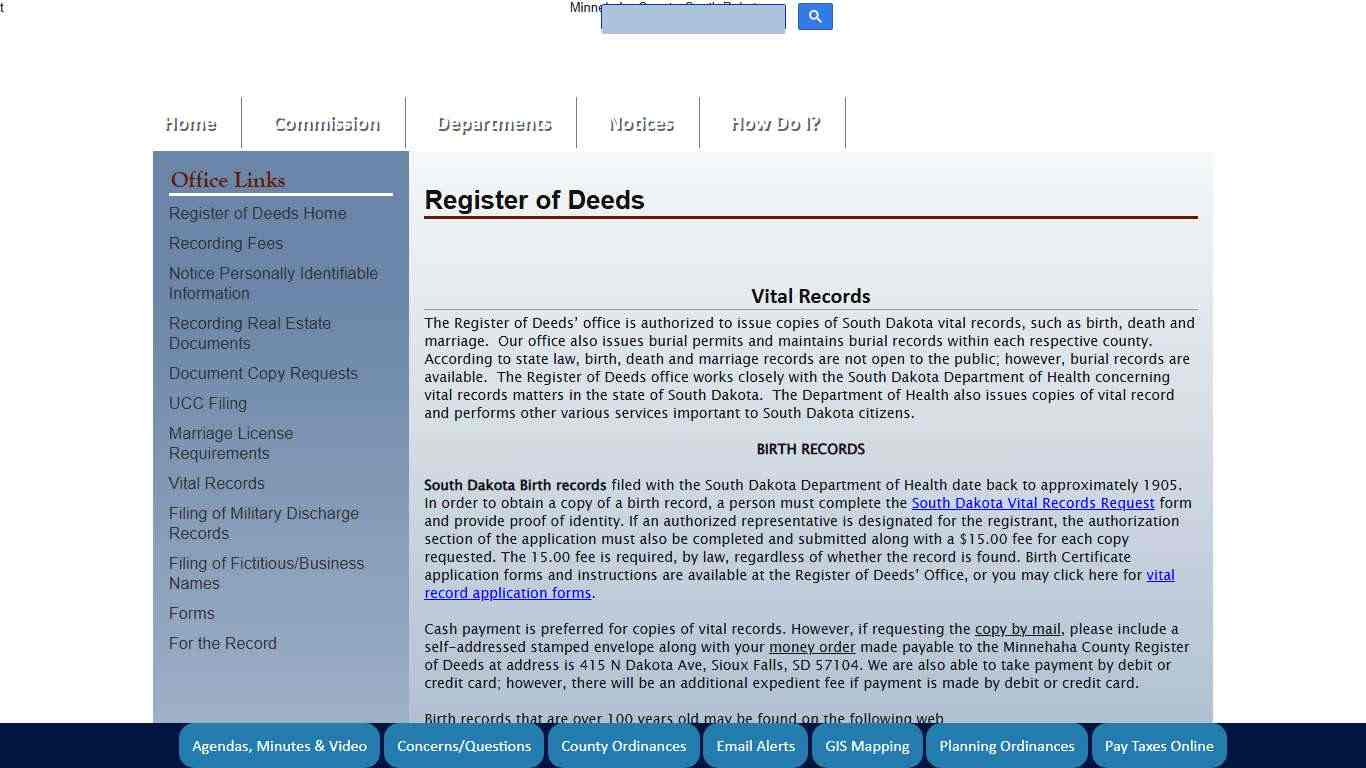The height and width of the screenshot is (768, 1366).
Task: Open the Departments menu
Action: click(x=493, y=123)
